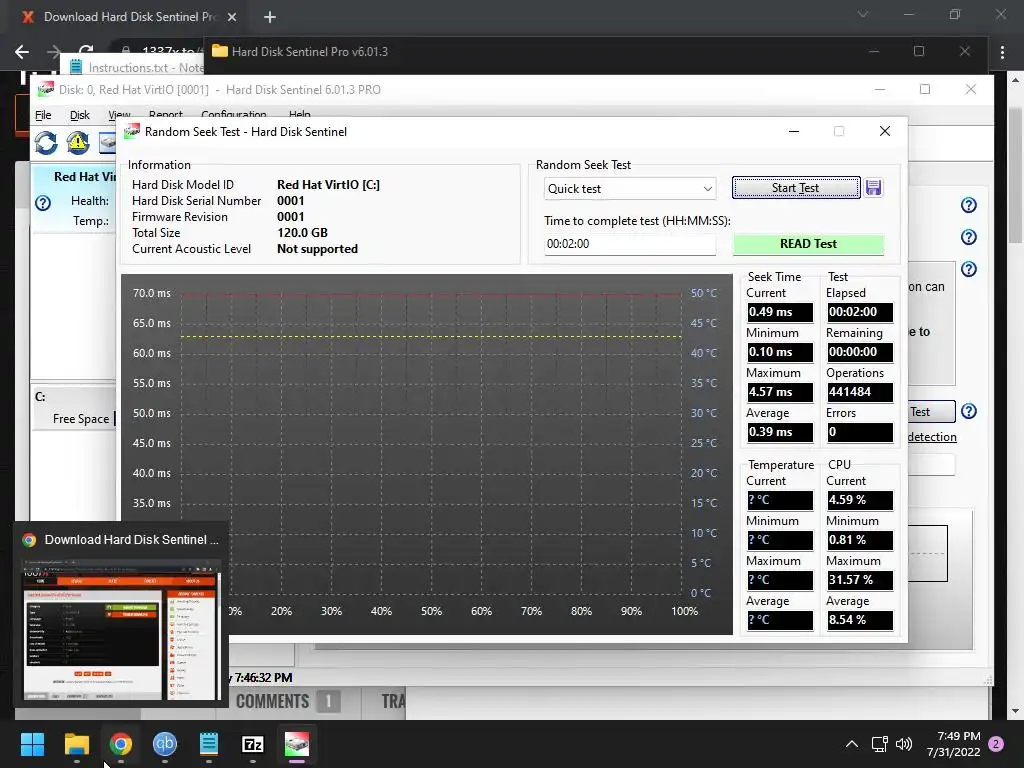Open the Quick test dropdown
The height and width of the screenshot is (768, 1024).
[630, 189]
